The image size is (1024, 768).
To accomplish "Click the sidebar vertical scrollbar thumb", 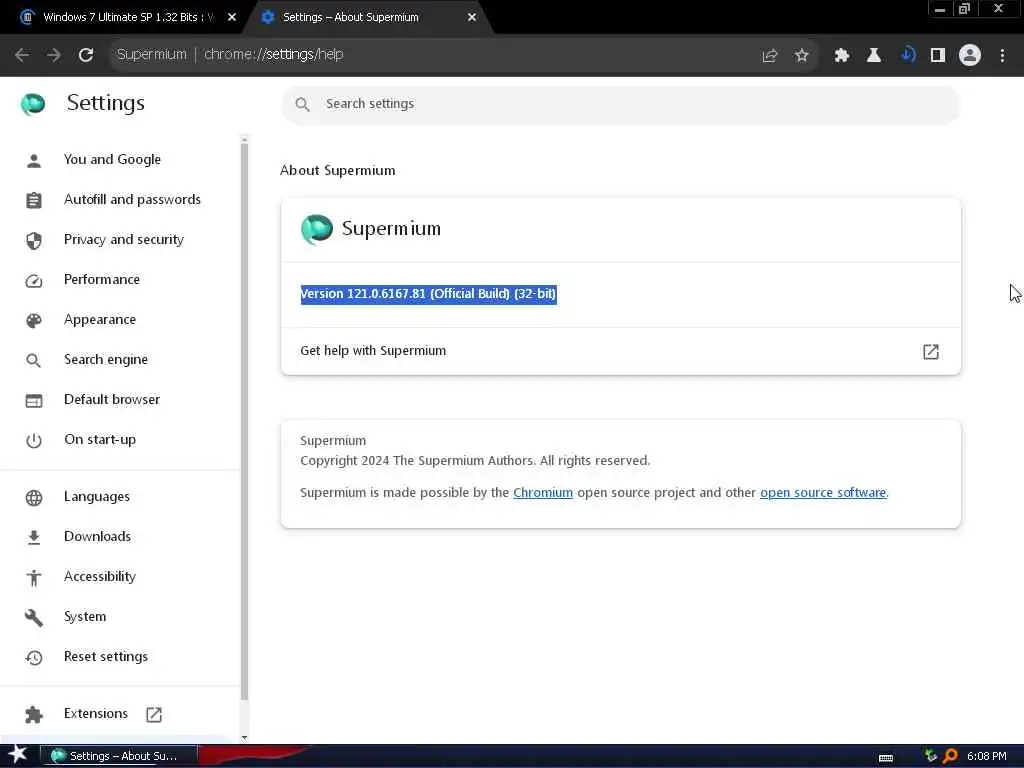I will pos(244,421).
